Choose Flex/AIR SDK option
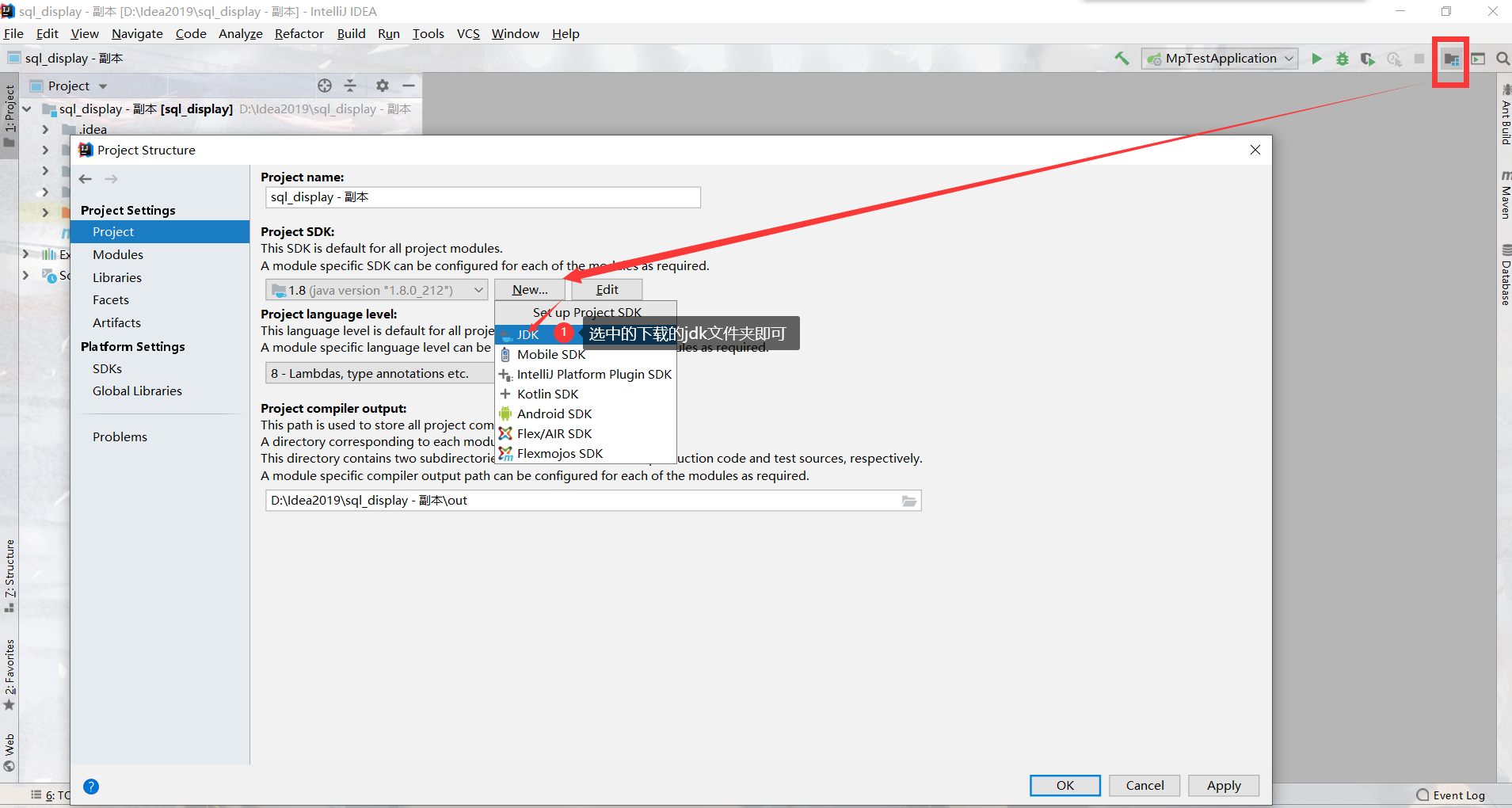The height and width of the screenshot is (808, 1512). 586,434
